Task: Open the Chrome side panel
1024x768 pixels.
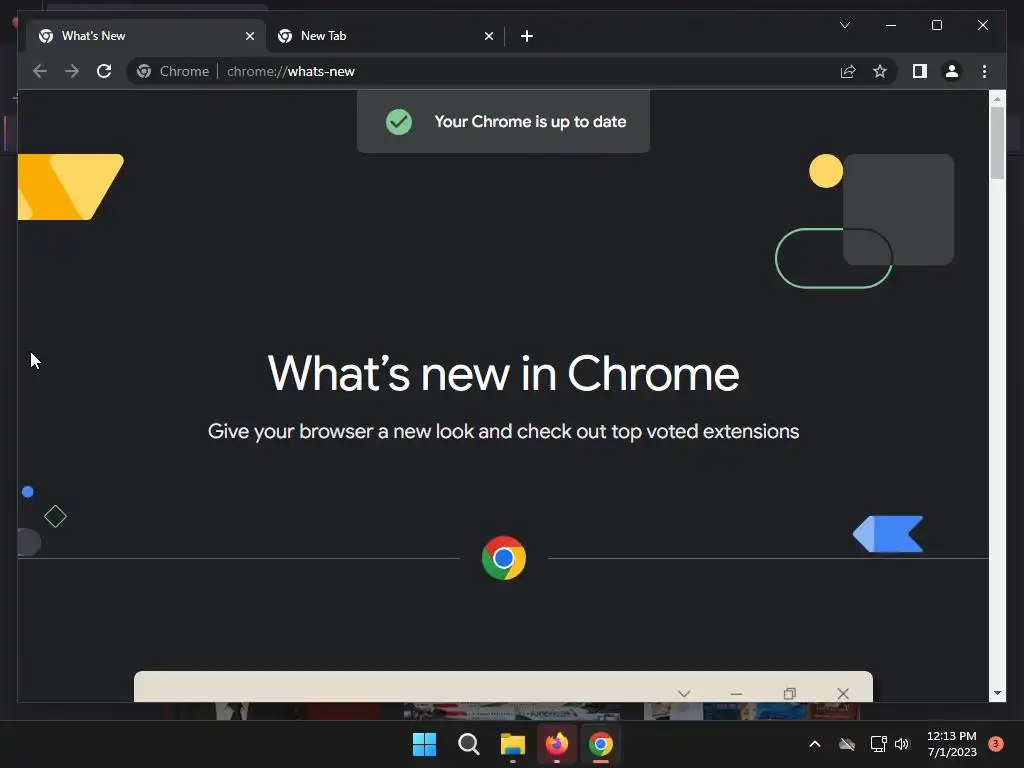Action: point(920,71)
